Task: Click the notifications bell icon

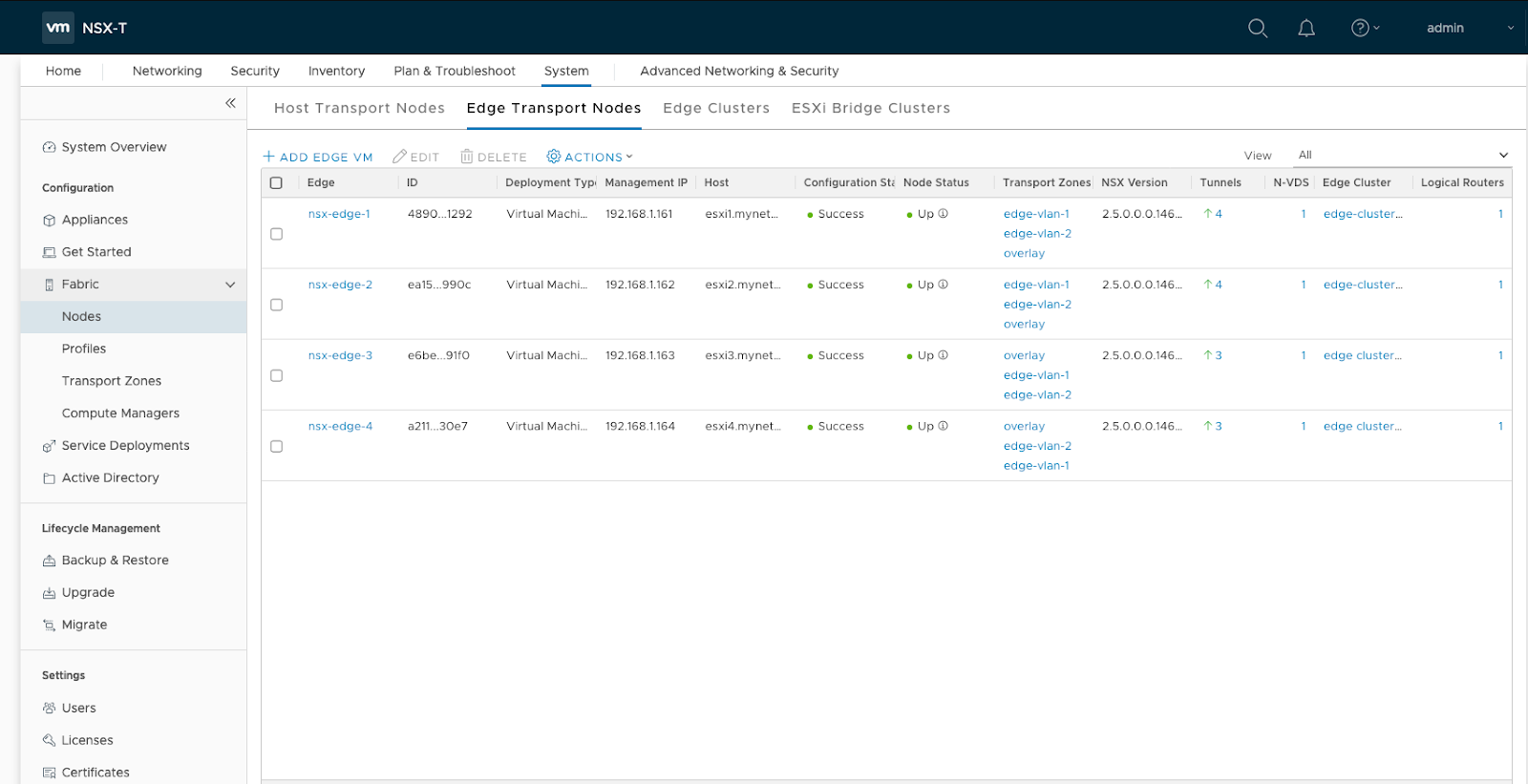Action: pos(1306,28)
